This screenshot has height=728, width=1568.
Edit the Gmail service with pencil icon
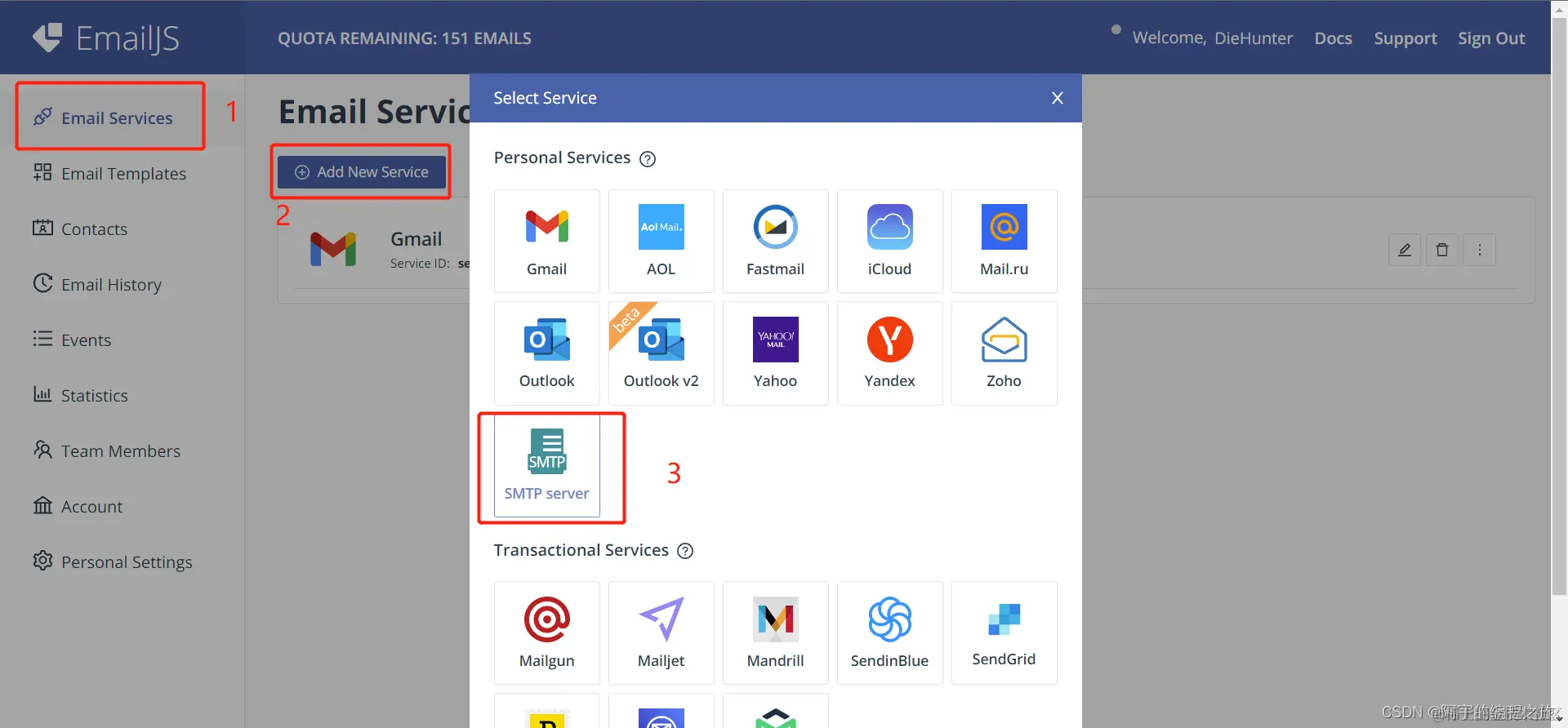point(1405,250)
